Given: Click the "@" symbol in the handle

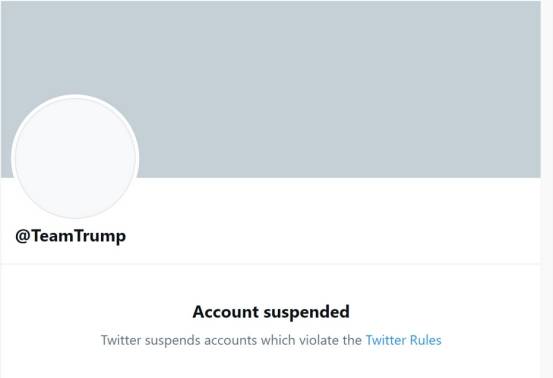Looking at the screenshot, I should (x=23, y=236).
